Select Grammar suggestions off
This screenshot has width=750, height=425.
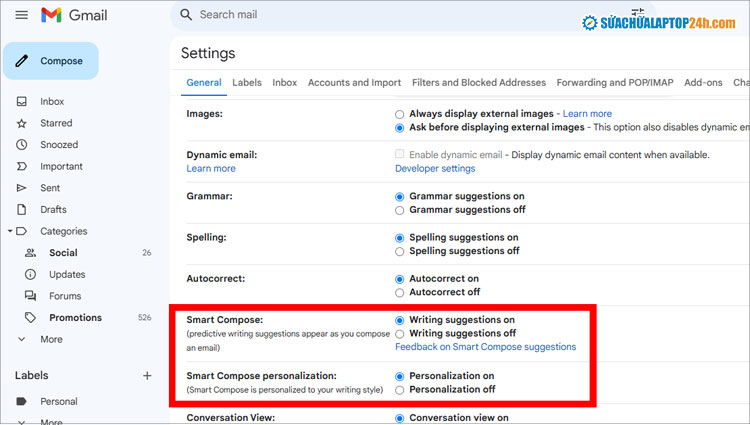coord(399,210)
